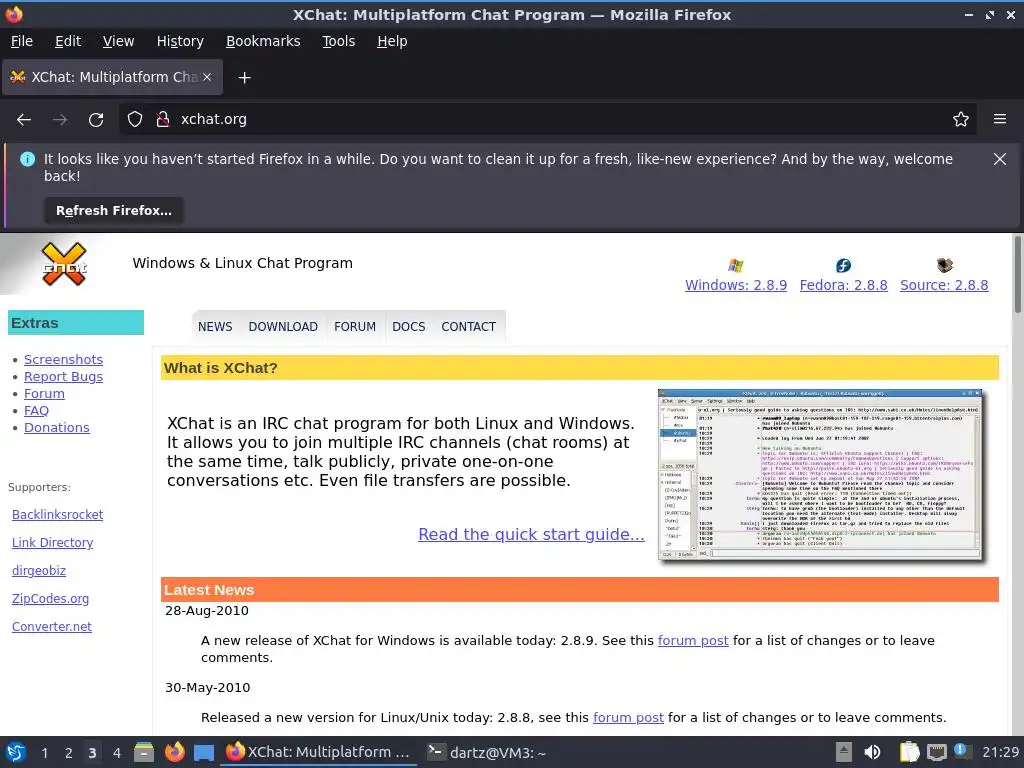The width and height of the screenshot is (1024, 768).
Task: Click the Source: 2.8.8 link
Action: pos(944,285)
